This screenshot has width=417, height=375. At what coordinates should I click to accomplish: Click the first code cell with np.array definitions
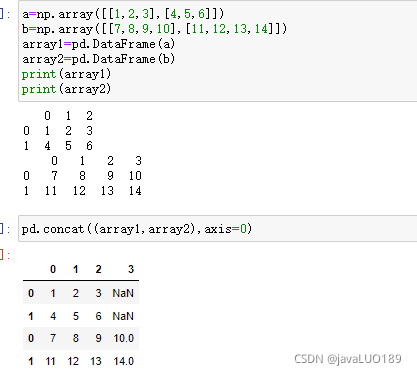point(218,51)
